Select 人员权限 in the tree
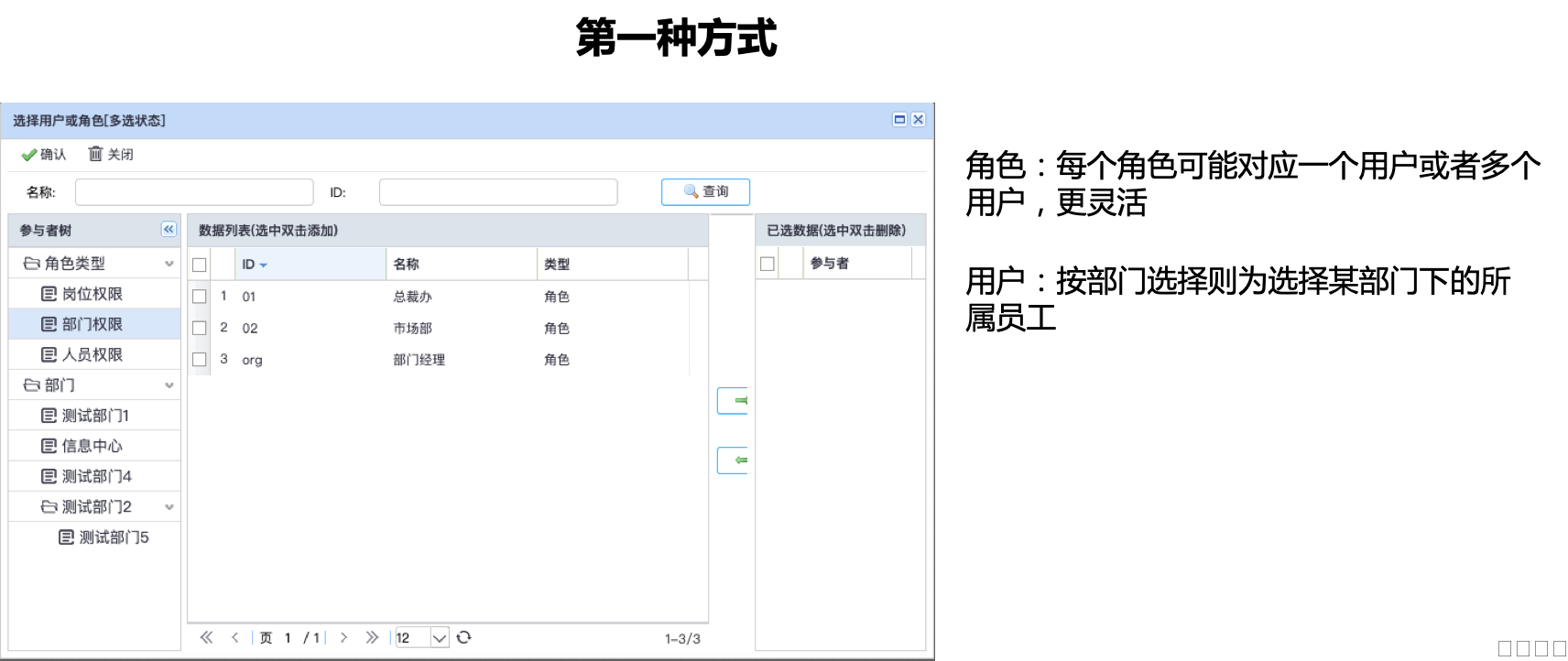The width and height of the screenshot is (1568, 661). [94, 354]
